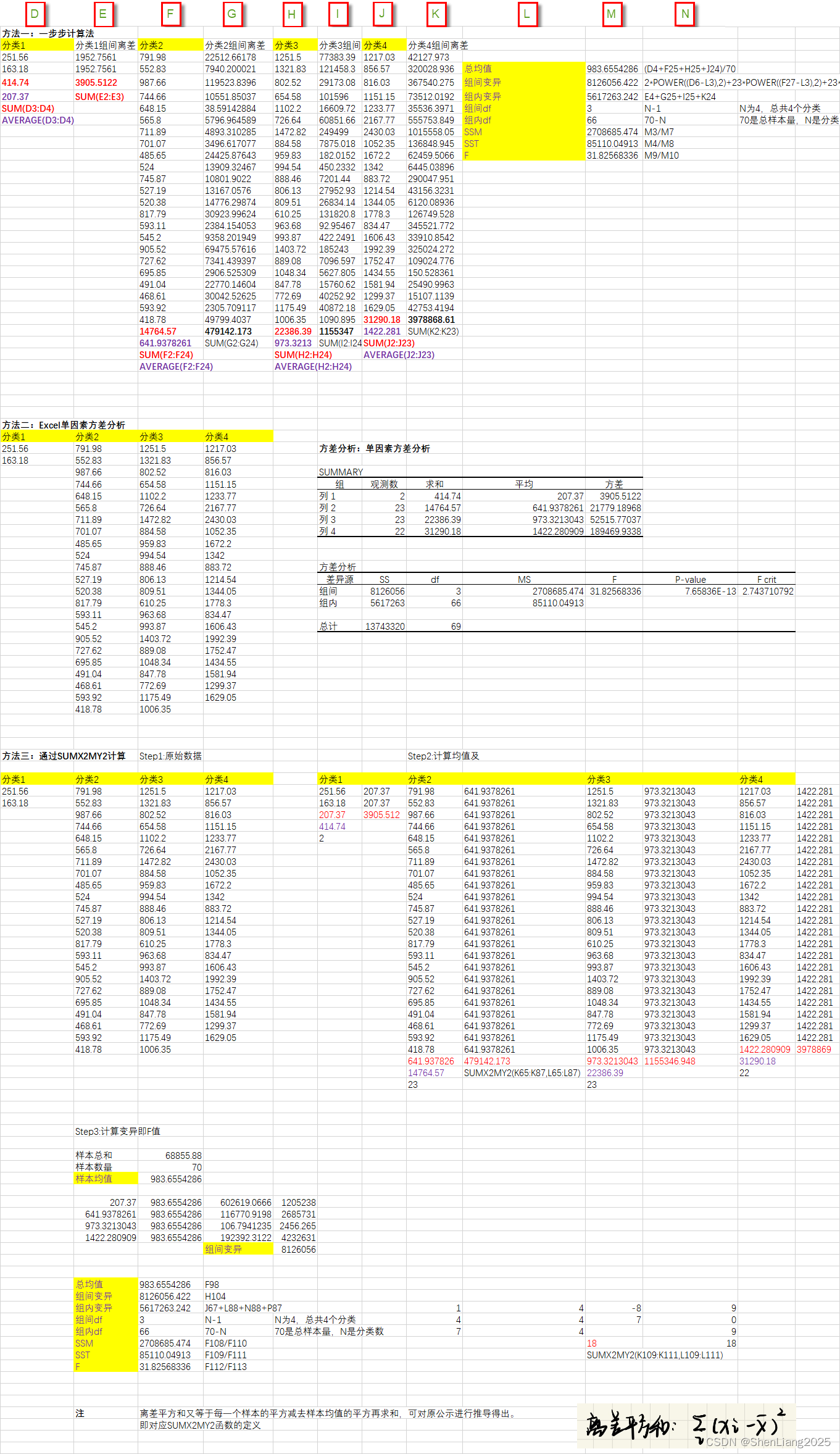This screenshot has height=1454, width=840.
Task: Select the 样本总和 label cell
Action: 94,1155
